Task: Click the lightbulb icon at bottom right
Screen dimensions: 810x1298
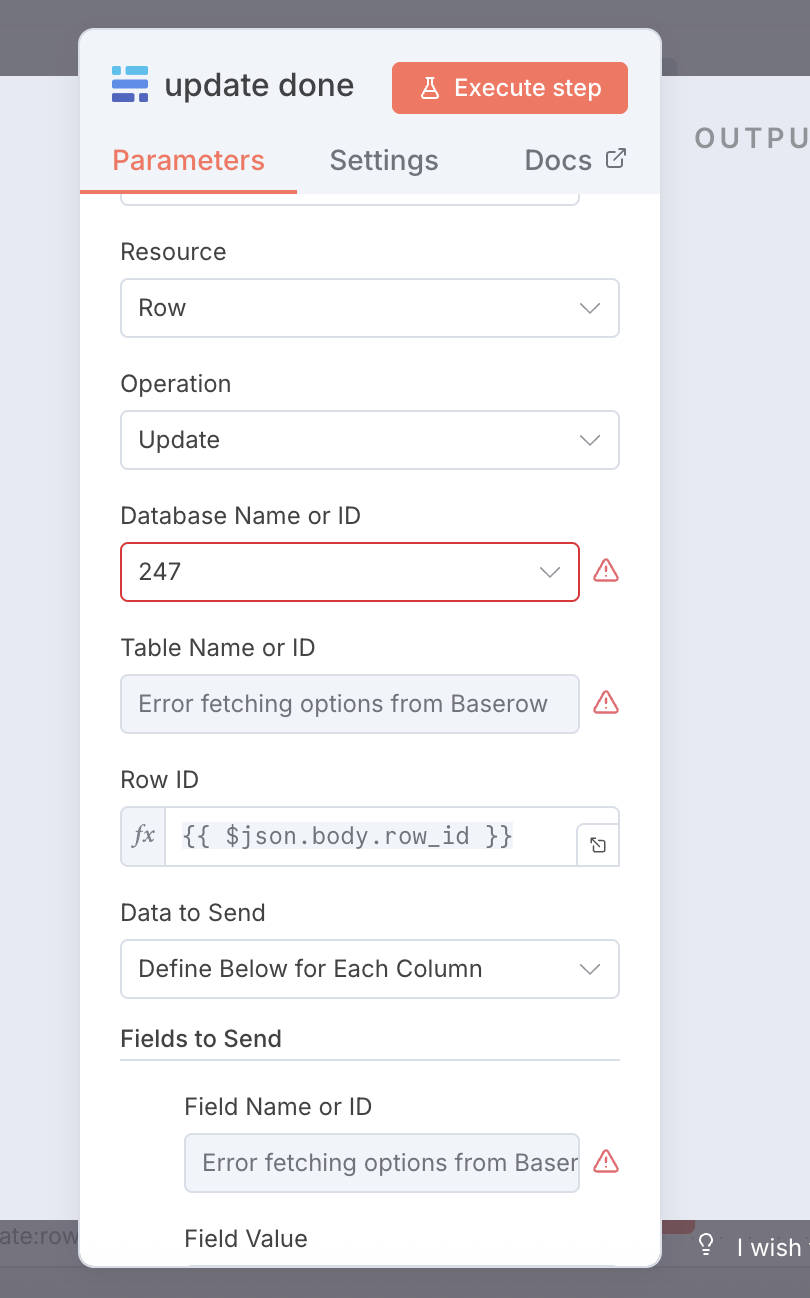Action: (706, 1245)
